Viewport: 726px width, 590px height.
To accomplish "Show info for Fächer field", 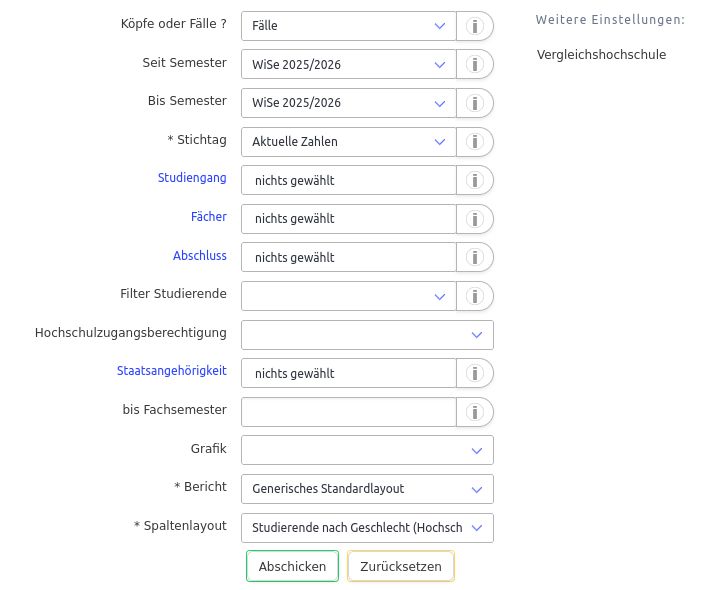I will click(x=475, y=219).
